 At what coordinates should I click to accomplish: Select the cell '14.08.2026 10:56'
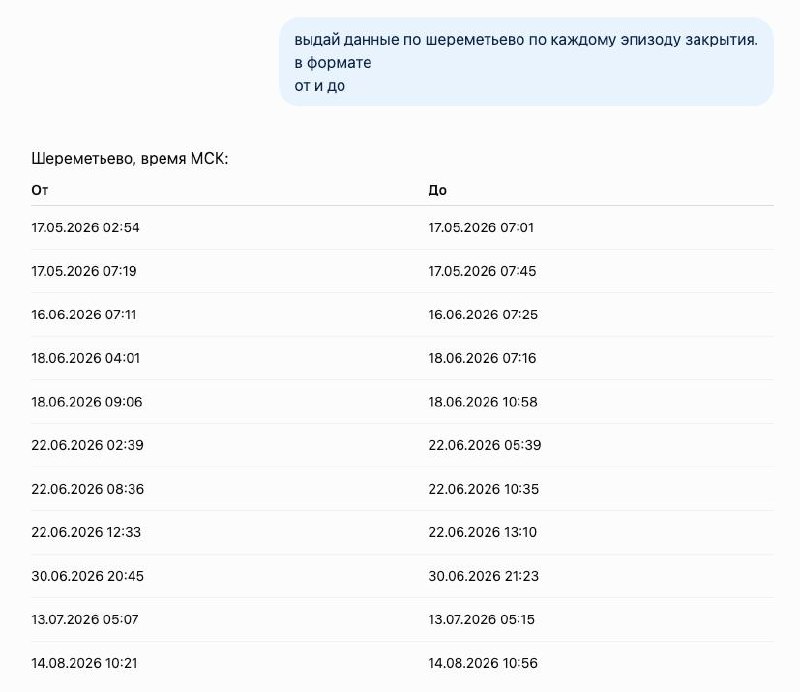[483, 663]
